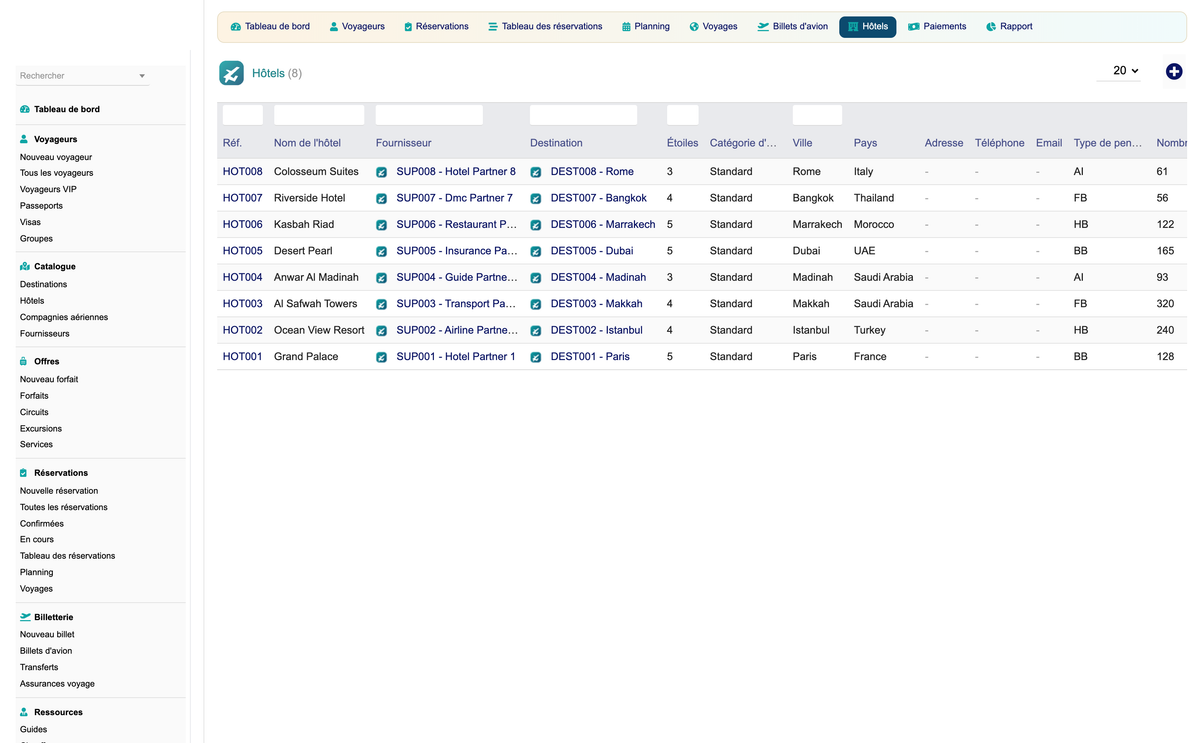Image resolution: width=1200 pixels, height=743 pixels.
Task: Click the destination icon next to DEST007 - Bangkok
Action: tap(536, 198)
